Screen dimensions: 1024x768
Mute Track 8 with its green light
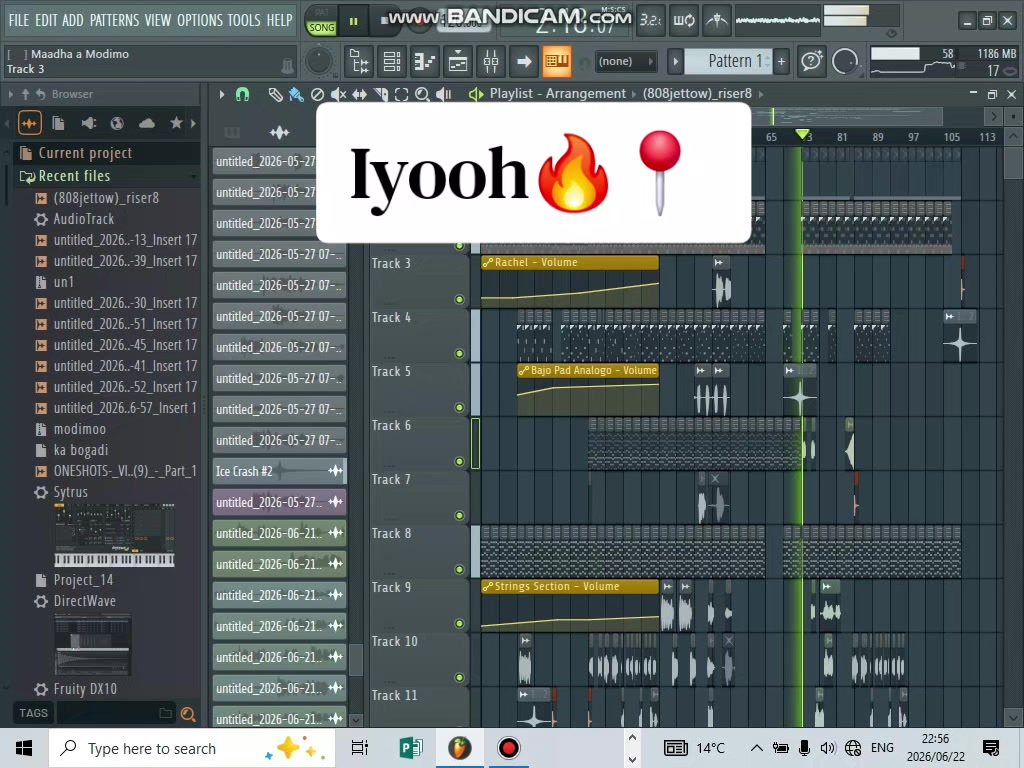(x=460, y=569)
